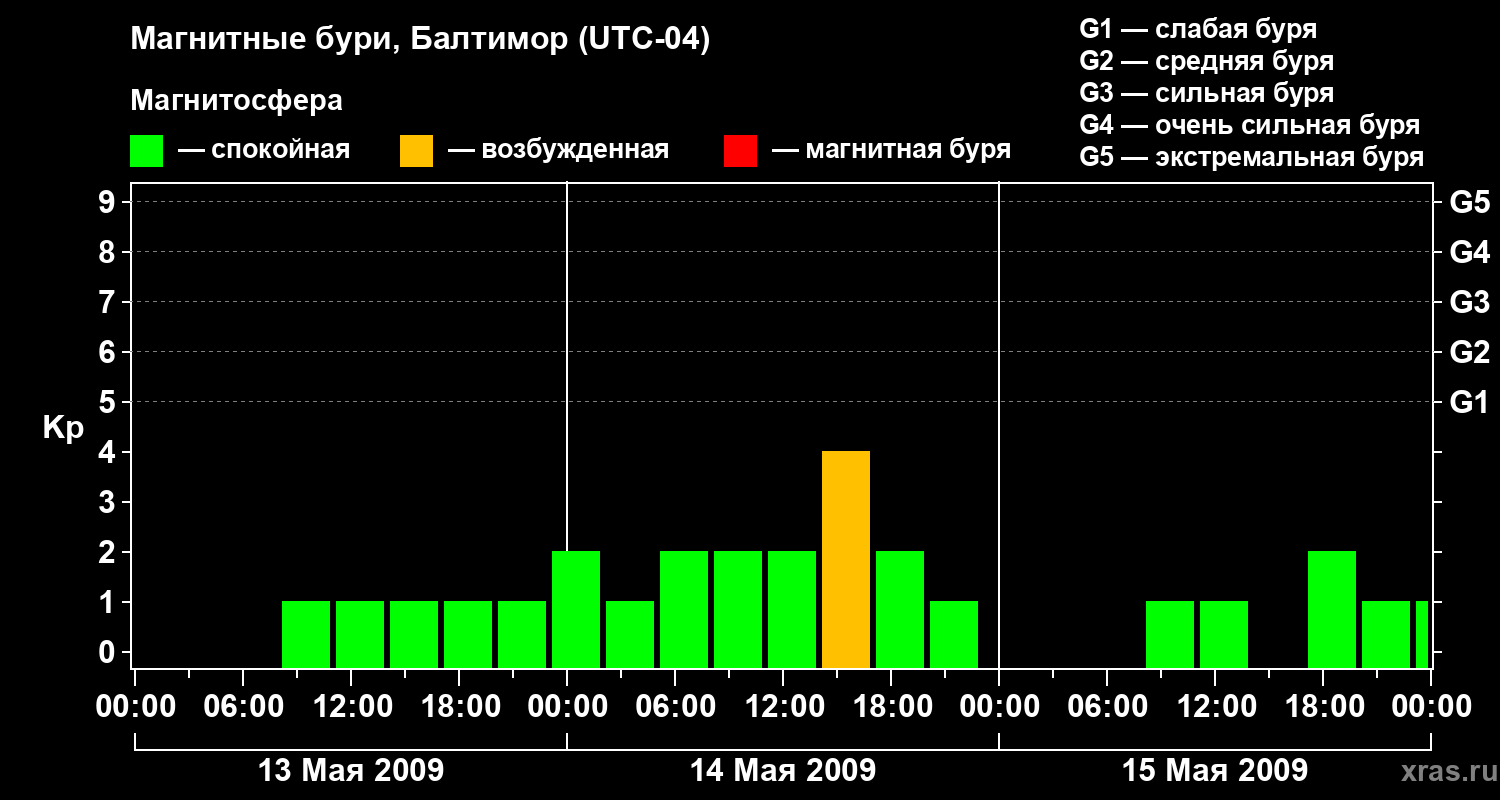The image size is (1500, 800).
Task: Click the 'G5' label on the right axis
Action: pos(1469,202)
